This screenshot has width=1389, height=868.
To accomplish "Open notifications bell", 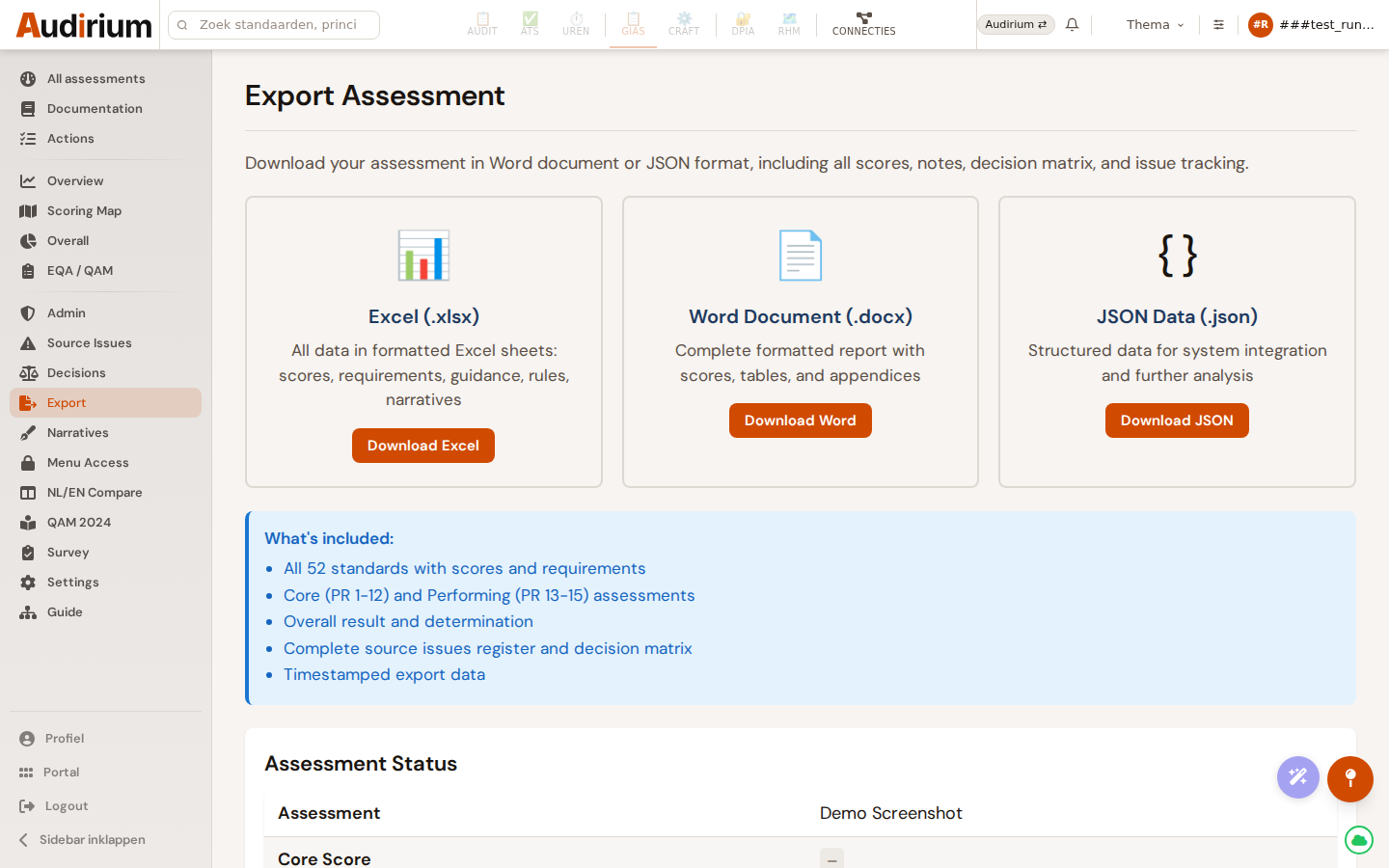I will pos(1072,24).
